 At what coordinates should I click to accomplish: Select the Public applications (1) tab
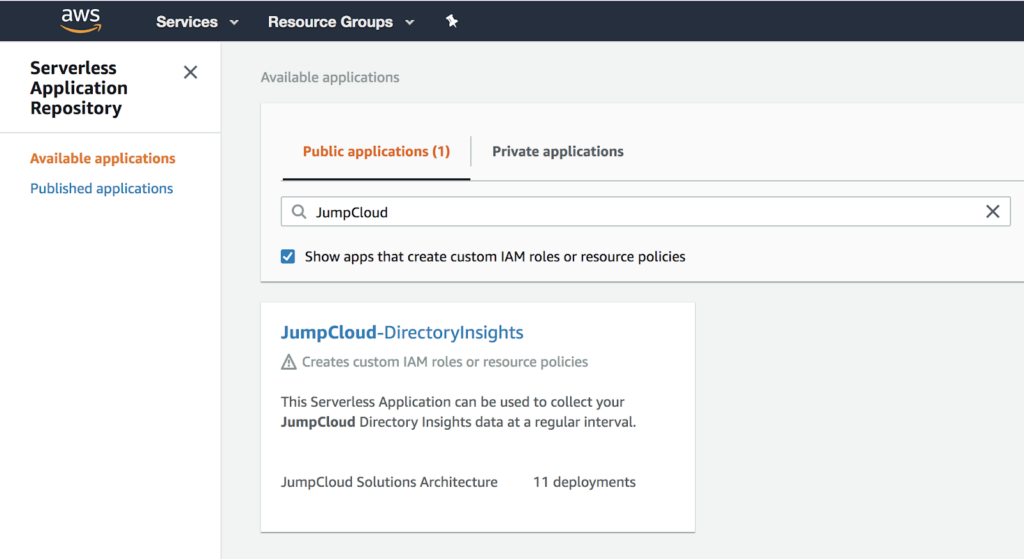point(376,152)
